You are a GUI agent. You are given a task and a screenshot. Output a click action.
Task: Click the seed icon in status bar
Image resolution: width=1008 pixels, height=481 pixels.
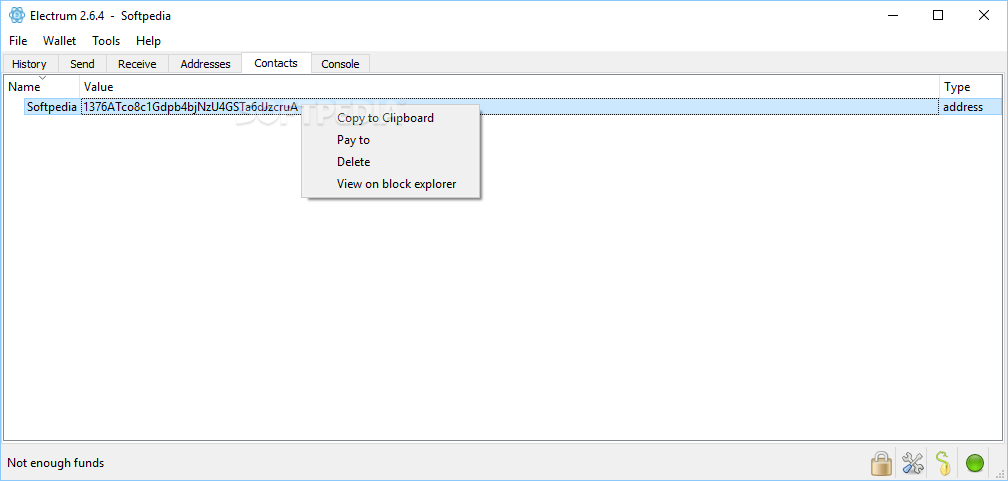[943, 462]
